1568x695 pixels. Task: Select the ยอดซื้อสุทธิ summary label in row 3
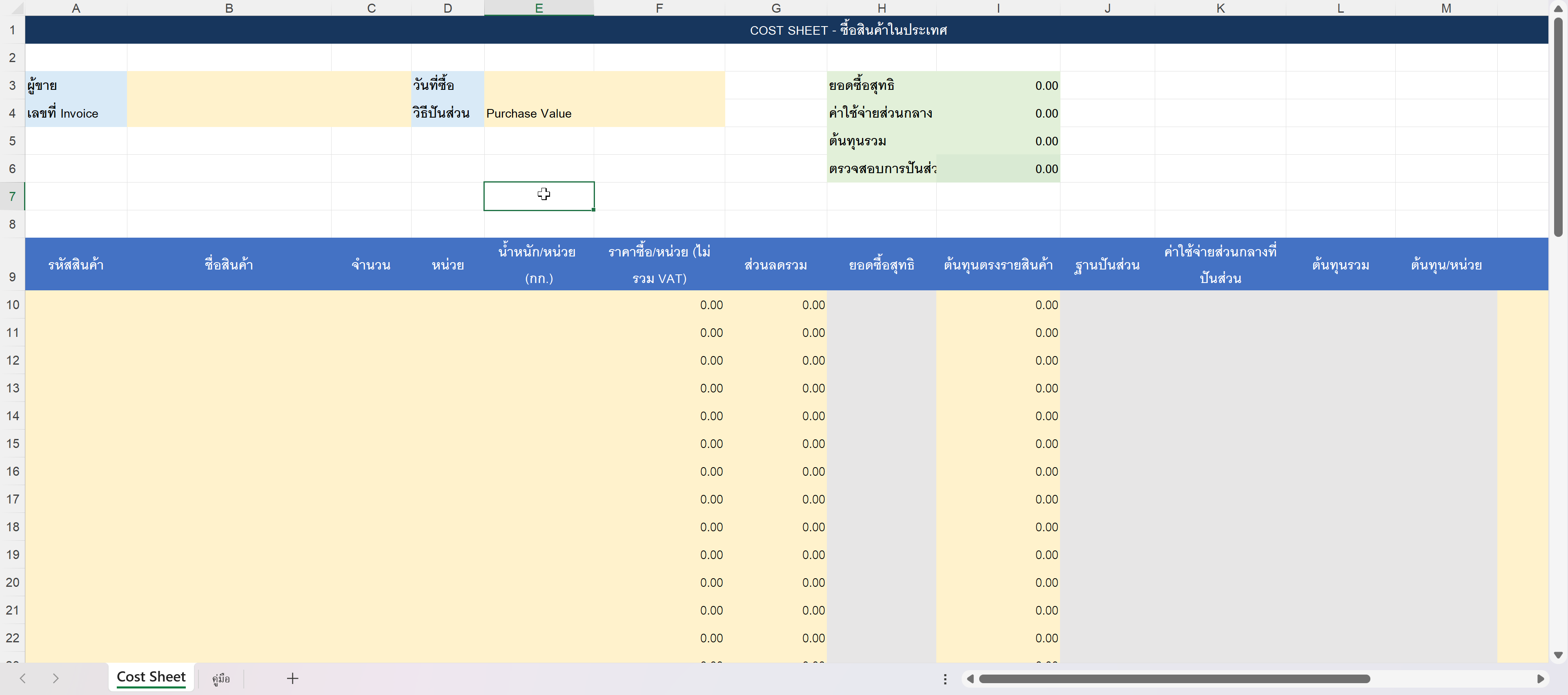882,85
